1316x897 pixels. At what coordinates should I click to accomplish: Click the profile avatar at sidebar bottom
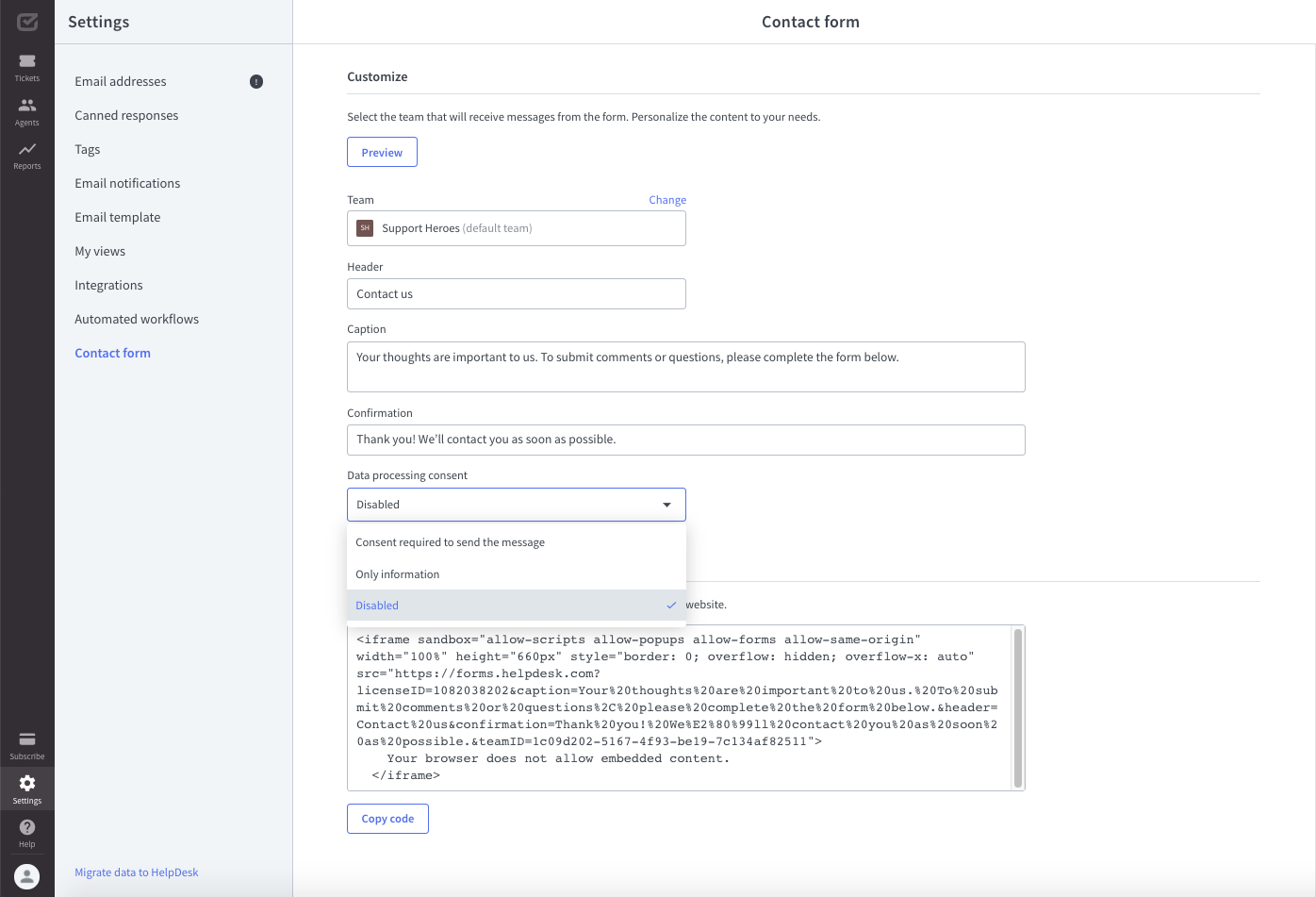tap(26, 875)
